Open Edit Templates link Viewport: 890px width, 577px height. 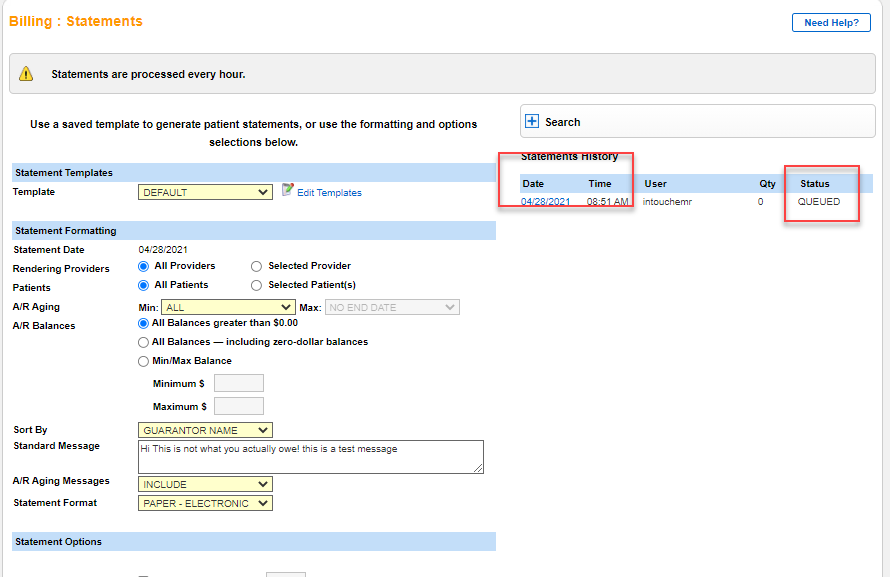coord(329,193)
